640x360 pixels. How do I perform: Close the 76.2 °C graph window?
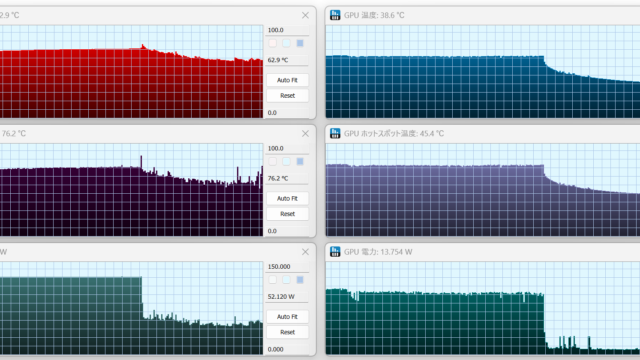(x=305, y=133)
